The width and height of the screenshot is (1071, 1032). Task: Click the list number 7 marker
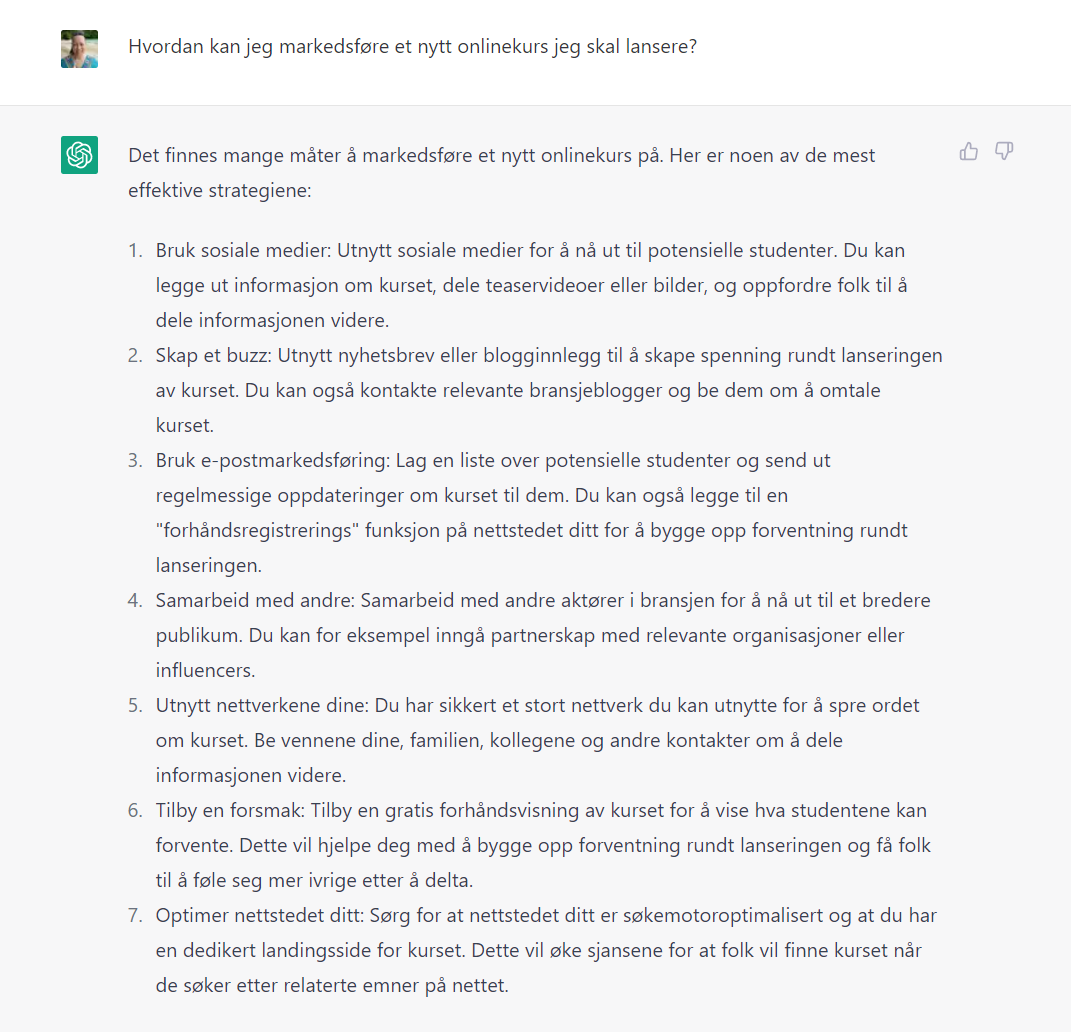tap(135, 915)
